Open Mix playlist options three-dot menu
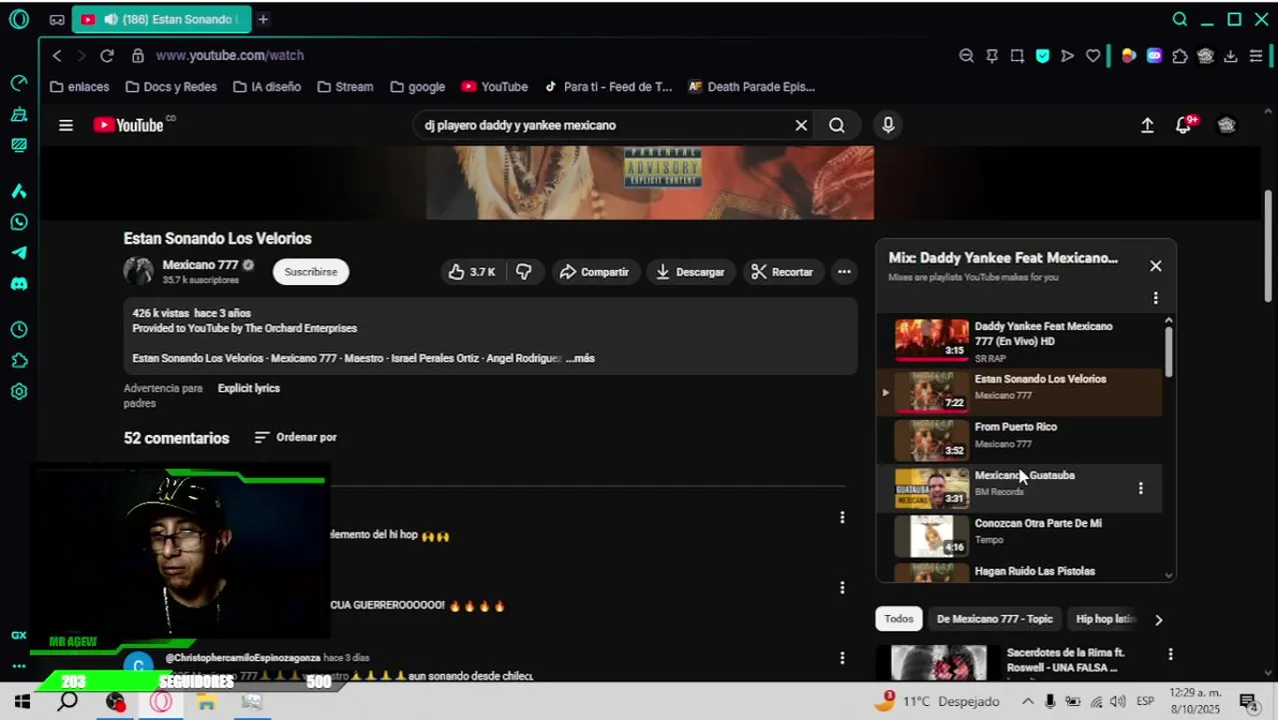1278x720 pixels. 1156,298
